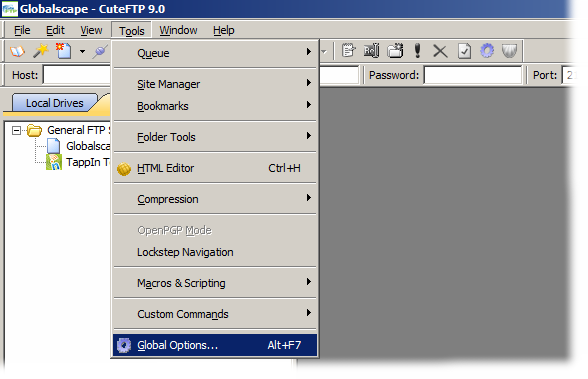Open the Window menu
588x379 pixels.
click(x=178, y=30)
